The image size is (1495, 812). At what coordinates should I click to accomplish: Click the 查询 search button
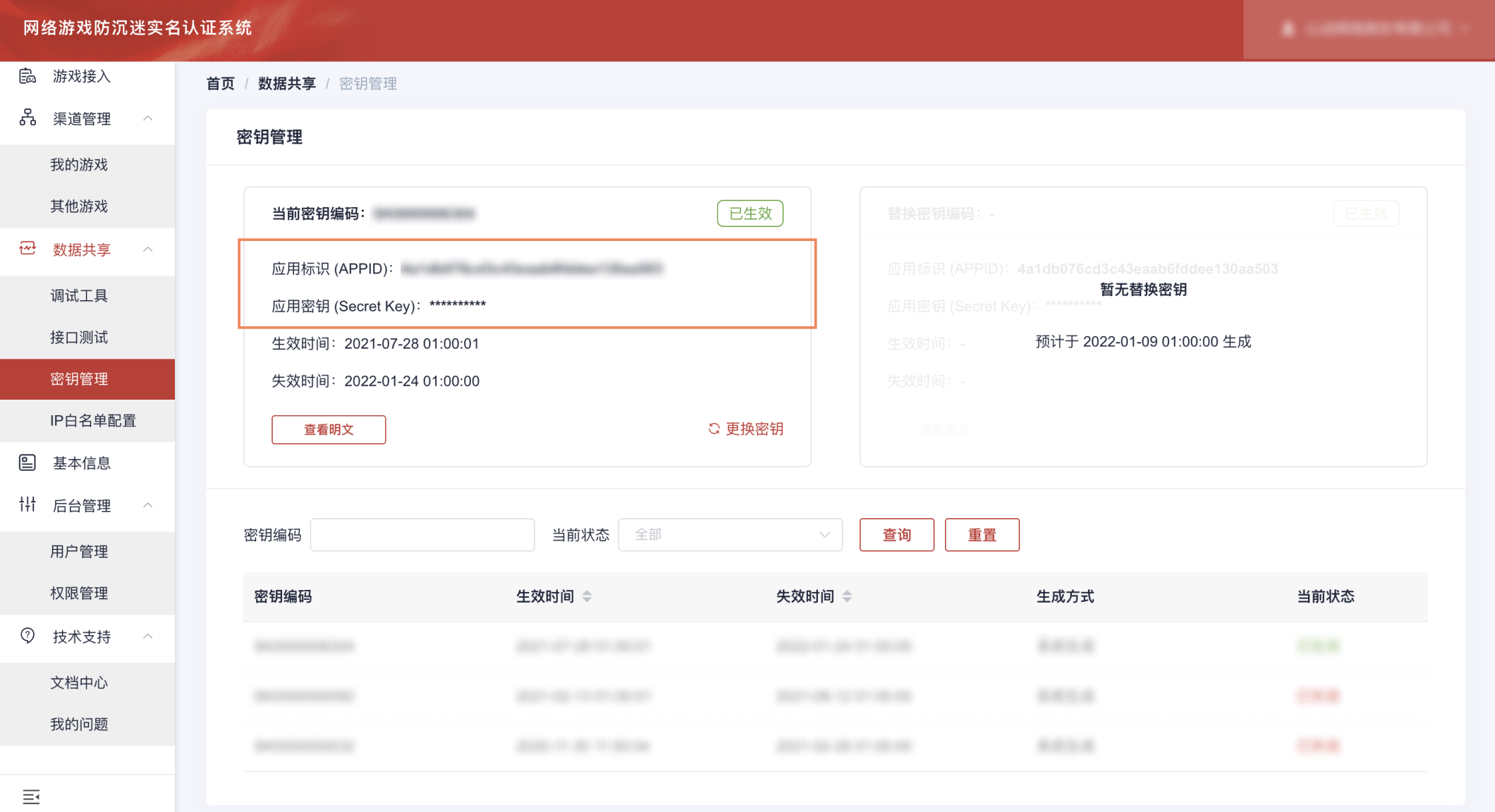point(896,534)
